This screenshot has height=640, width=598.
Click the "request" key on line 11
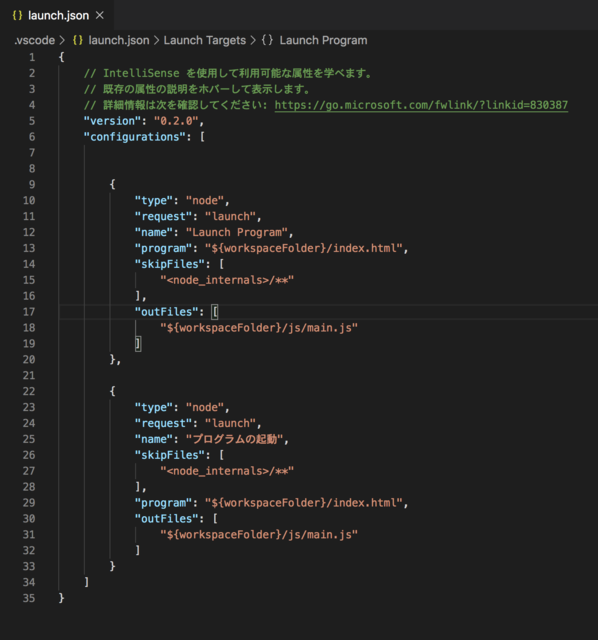[x=163, y=216]
